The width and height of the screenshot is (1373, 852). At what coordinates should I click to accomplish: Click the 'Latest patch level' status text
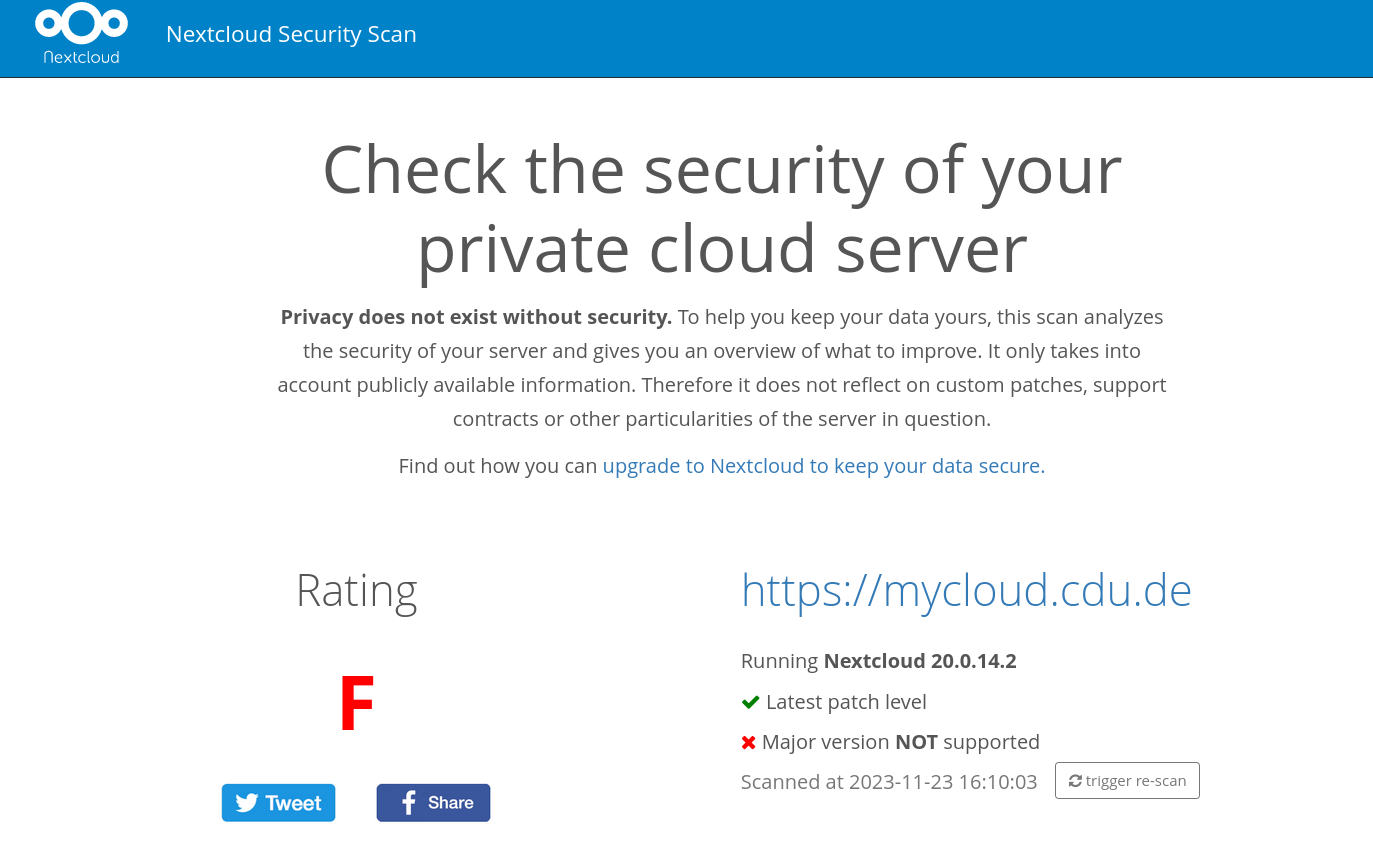[x=846, y=702]
